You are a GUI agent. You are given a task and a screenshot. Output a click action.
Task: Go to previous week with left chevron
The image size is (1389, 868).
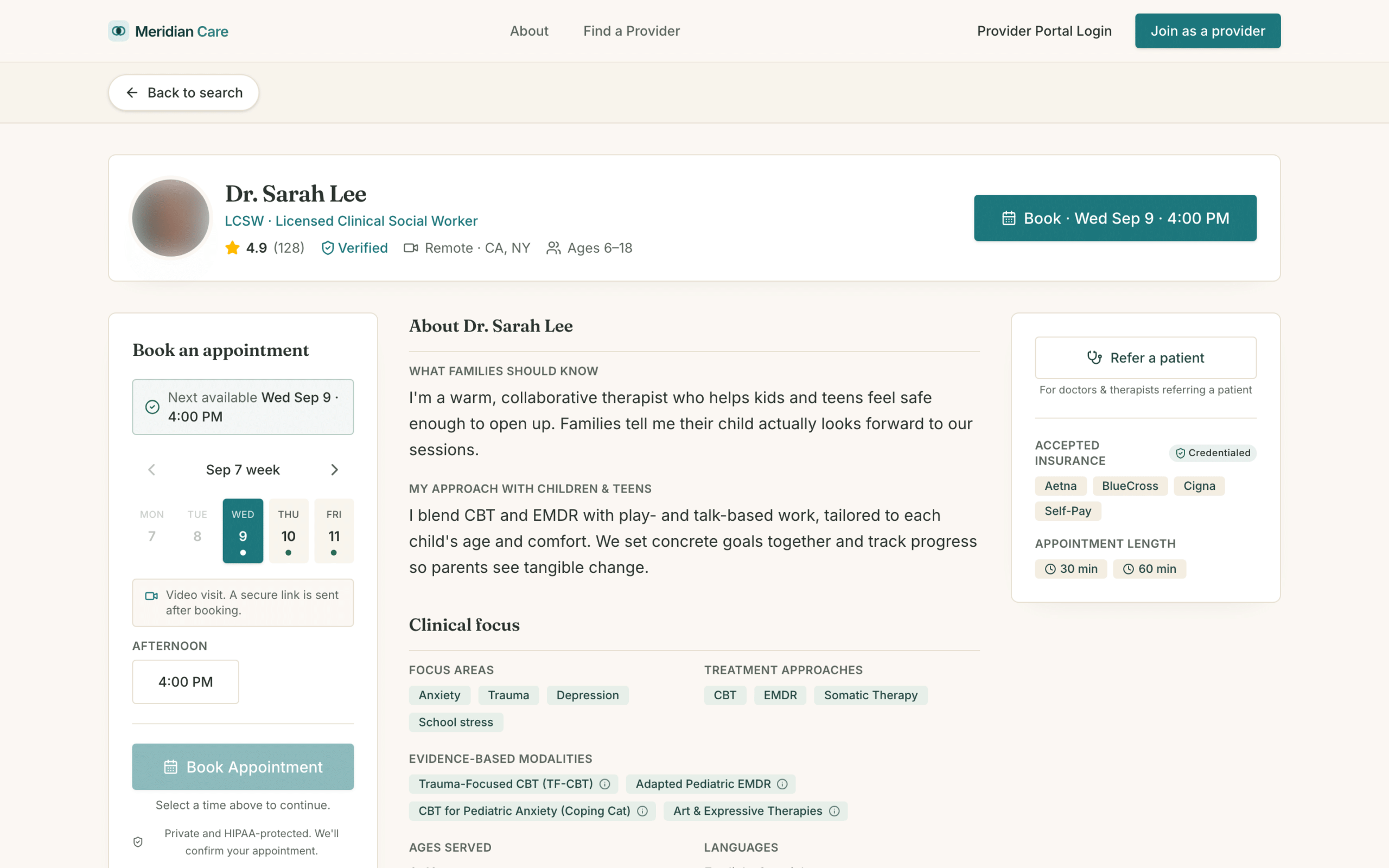coord(151,470)
